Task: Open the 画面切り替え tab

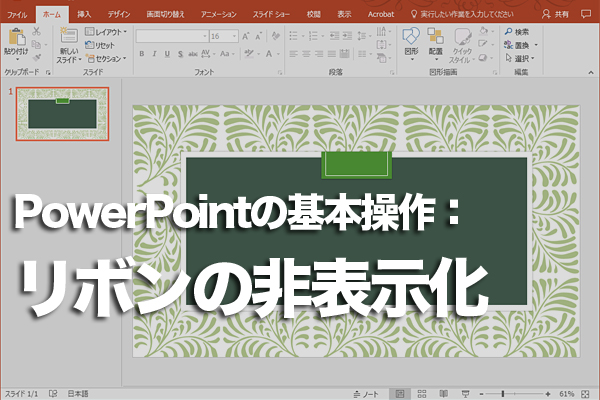Action: [x=165, y=15]
